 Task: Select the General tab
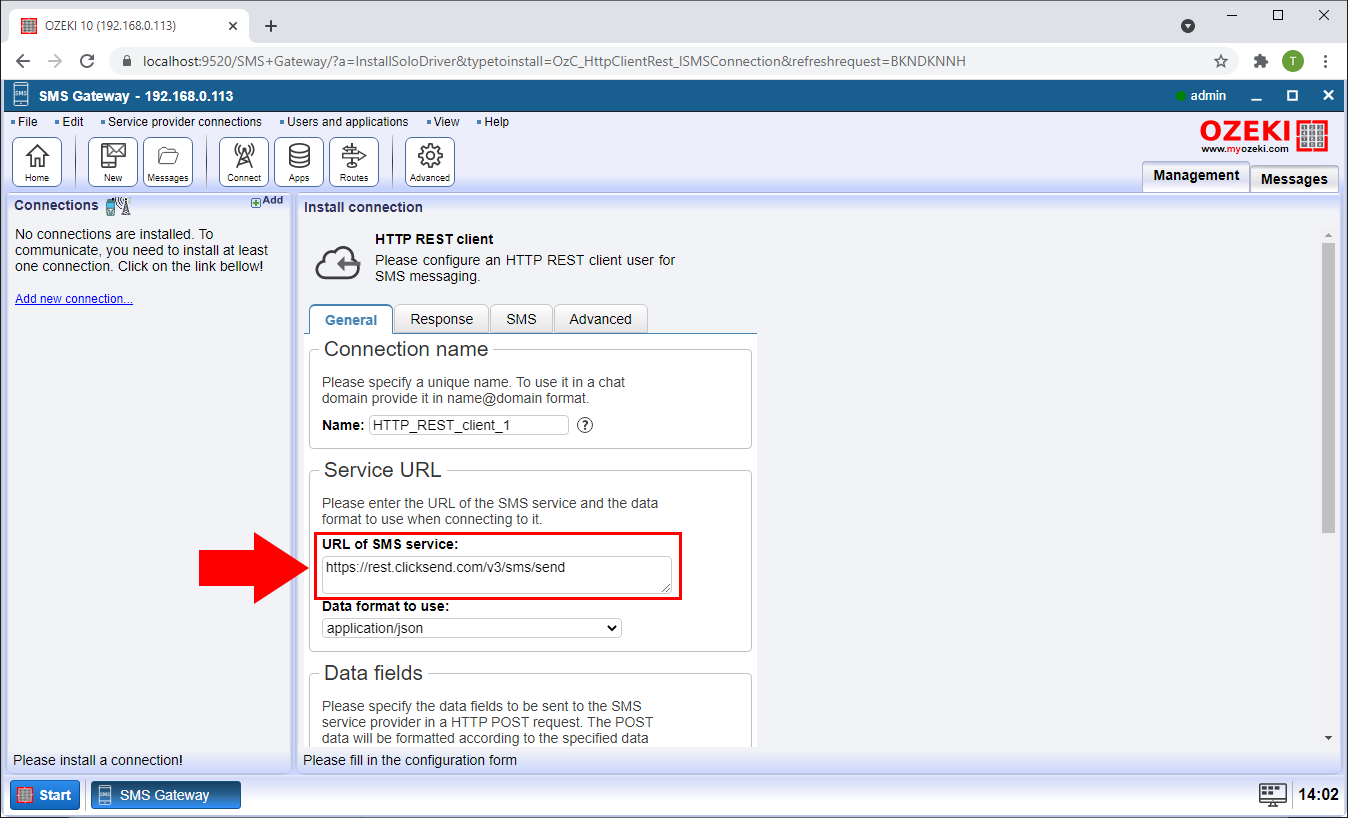coord(351,320)
